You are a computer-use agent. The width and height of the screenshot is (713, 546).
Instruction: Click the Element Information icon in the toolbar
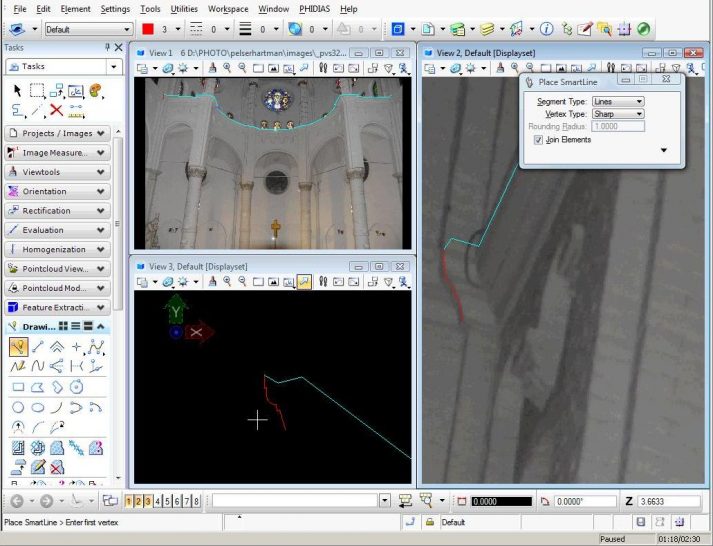click(x=547, y=29)
